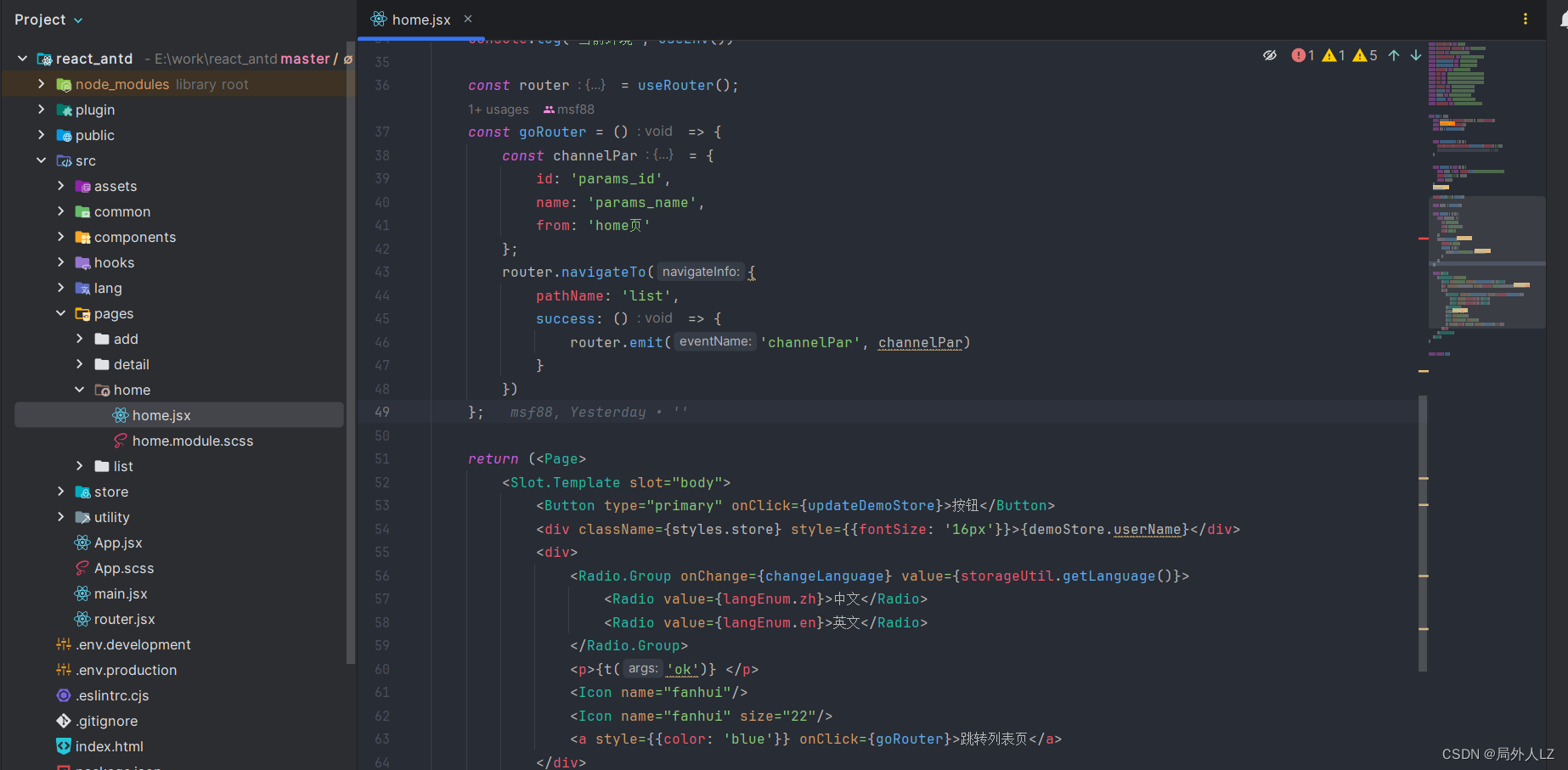Click the editor vertical scrollbar thumb
1568x770 pixels.
point(1423,533)
